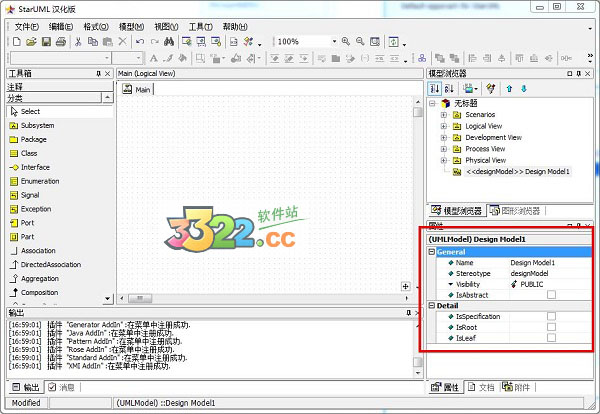The height and width of the screenshot is (414, 600).
Task: Click the Stereotype value designModel
Action: click(x=530, y=274)
